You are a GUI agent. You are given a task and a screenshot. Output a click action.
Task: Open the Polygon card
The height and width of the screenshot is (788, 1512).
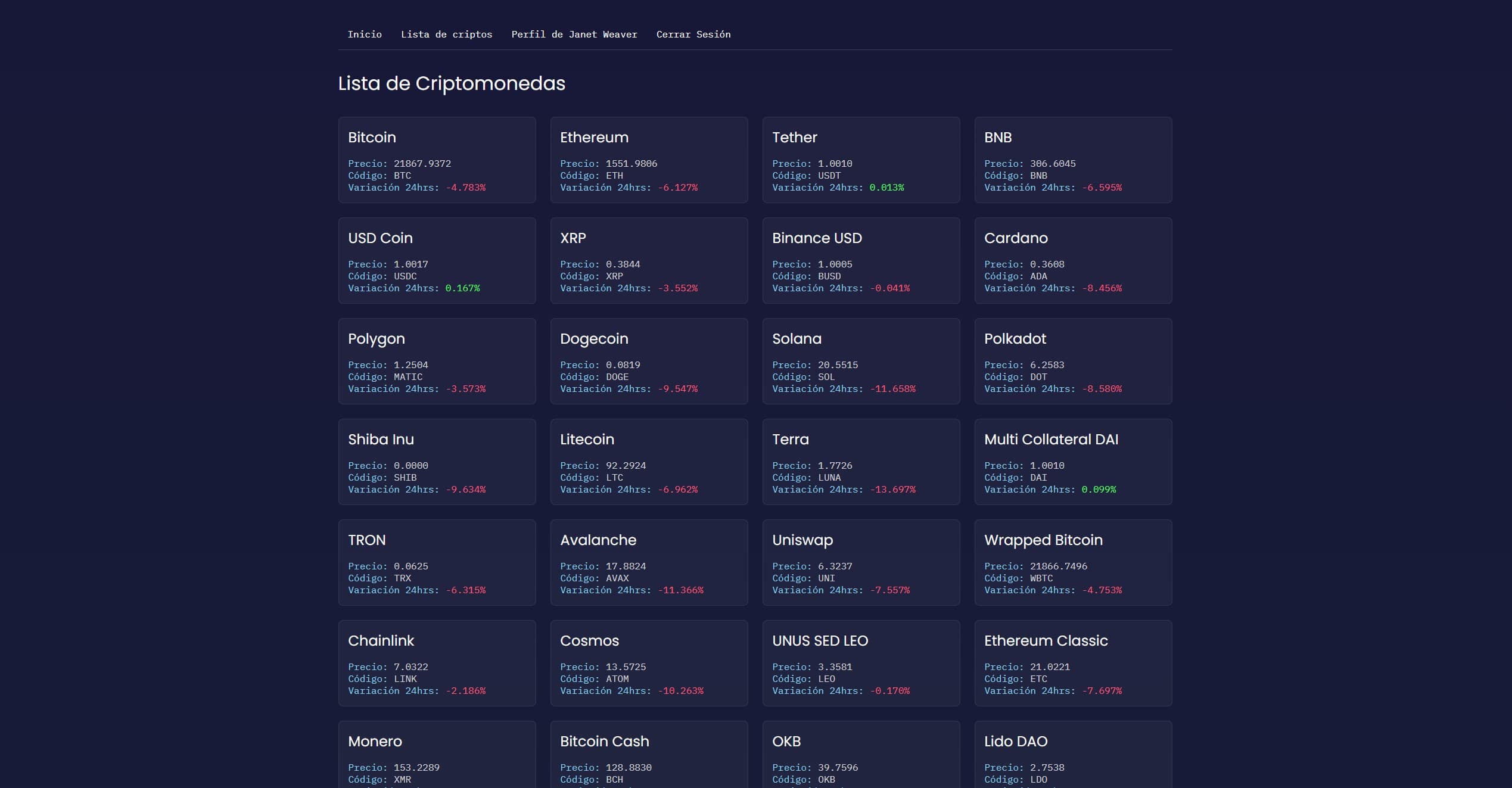(x=437, y=361)
